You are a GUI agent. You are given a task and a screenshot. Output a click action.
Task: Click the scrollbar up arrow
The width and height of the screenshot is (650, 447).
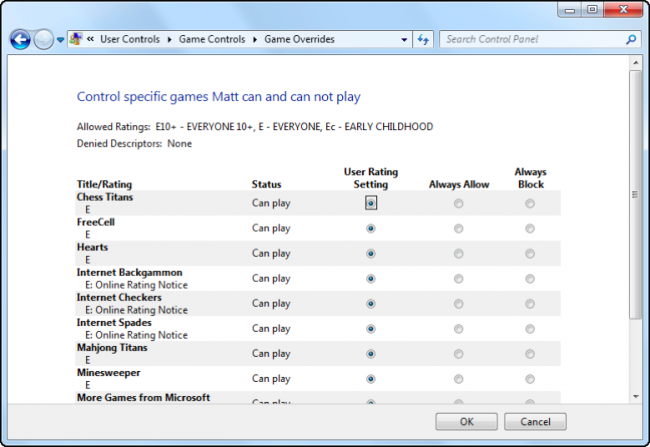pyautogui.click(x=635, y=63)
